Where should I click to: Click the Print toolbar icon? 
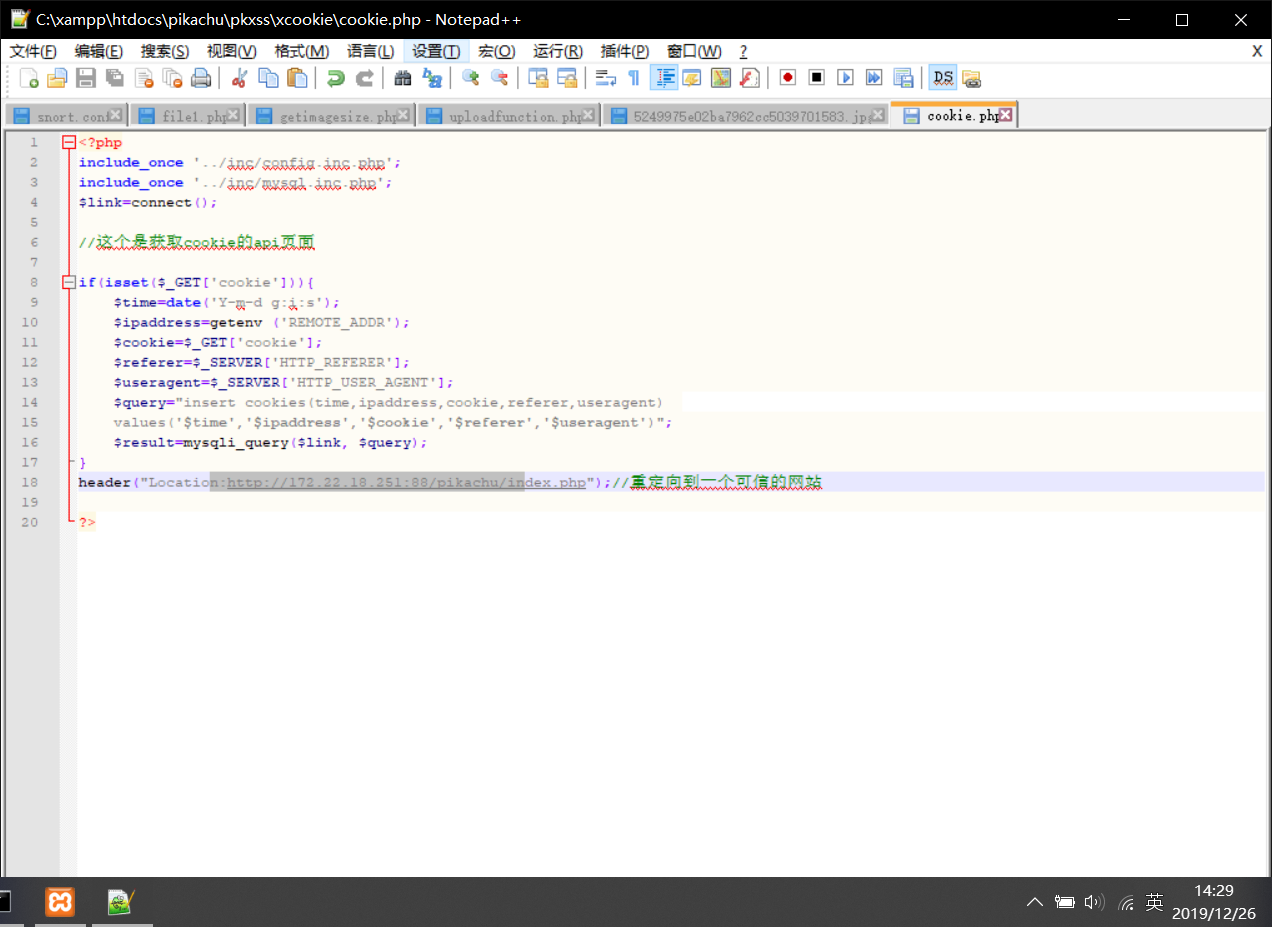point(201,78)
